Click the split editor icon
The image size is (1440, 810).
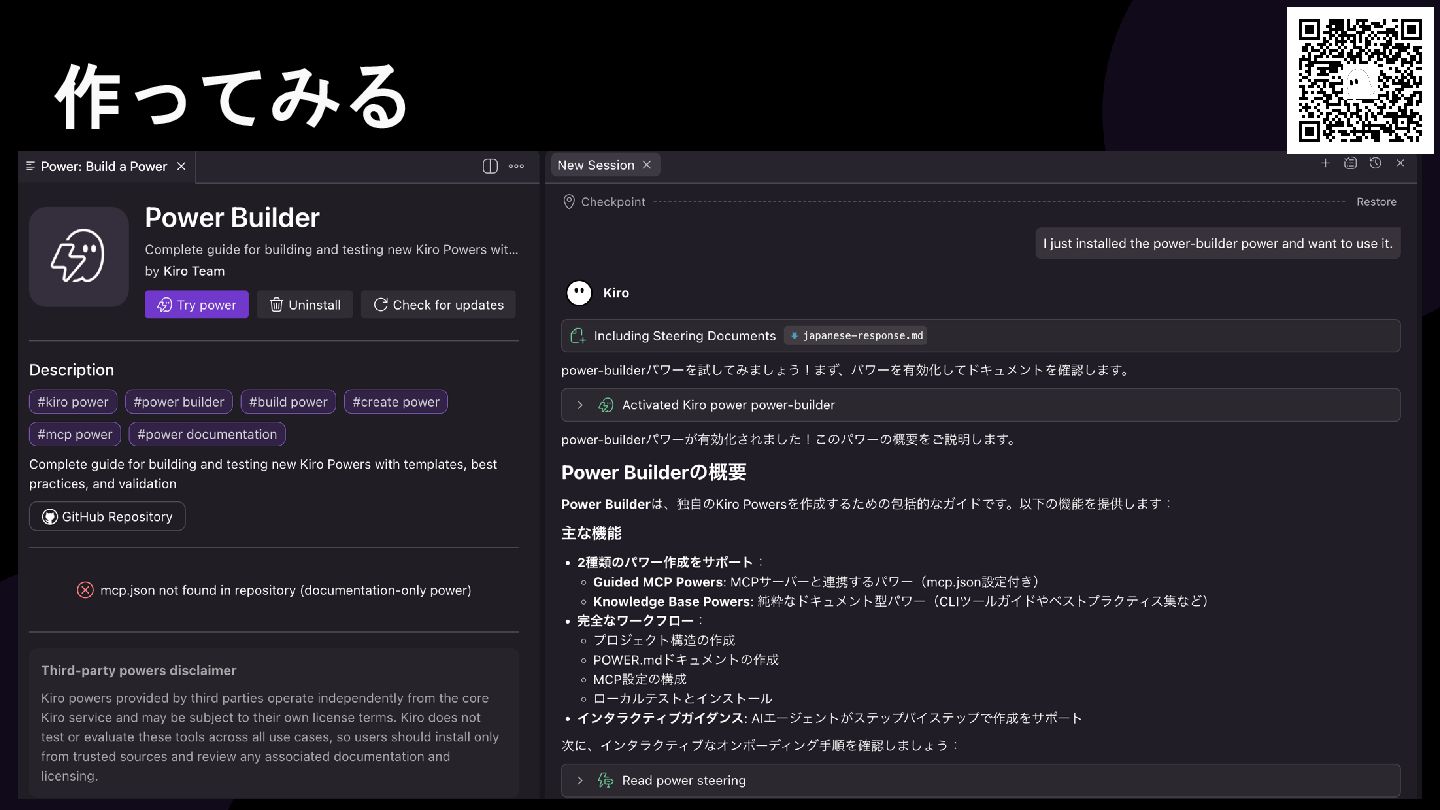click(490, 166)
